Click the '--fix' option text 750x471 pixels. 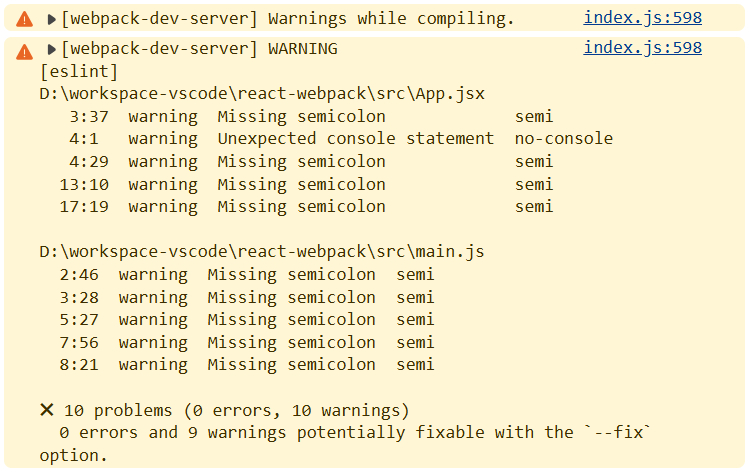[x=618, y=432]
